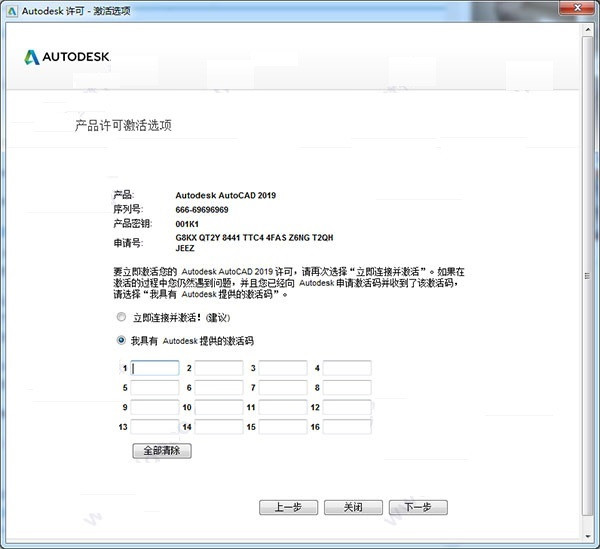
Task: Focus activation code field 8
Action: [347, 388]
